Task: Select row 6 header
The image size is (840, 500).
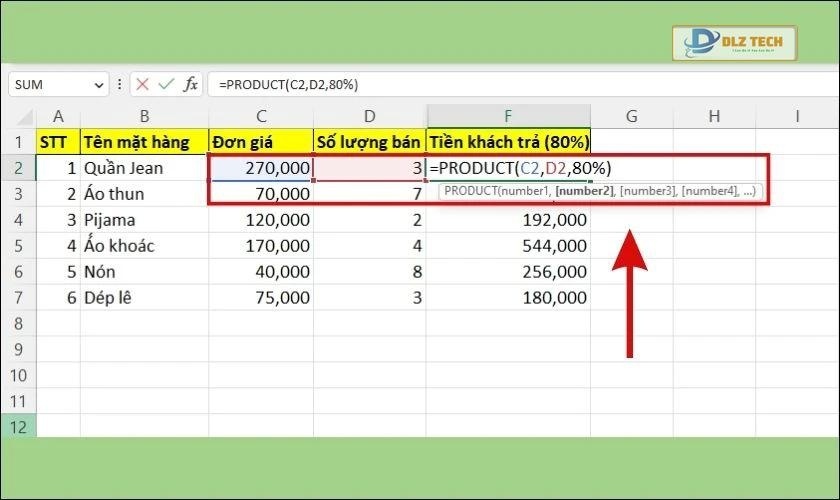Action: [x=18, y=272]
